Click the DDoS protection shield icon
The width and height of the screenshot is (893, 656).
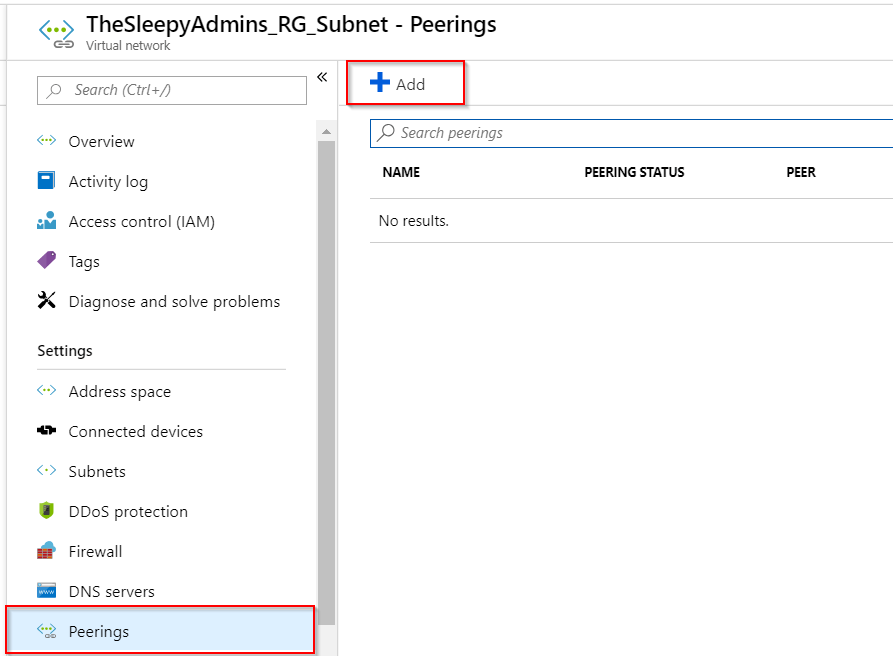coord(46,511)
